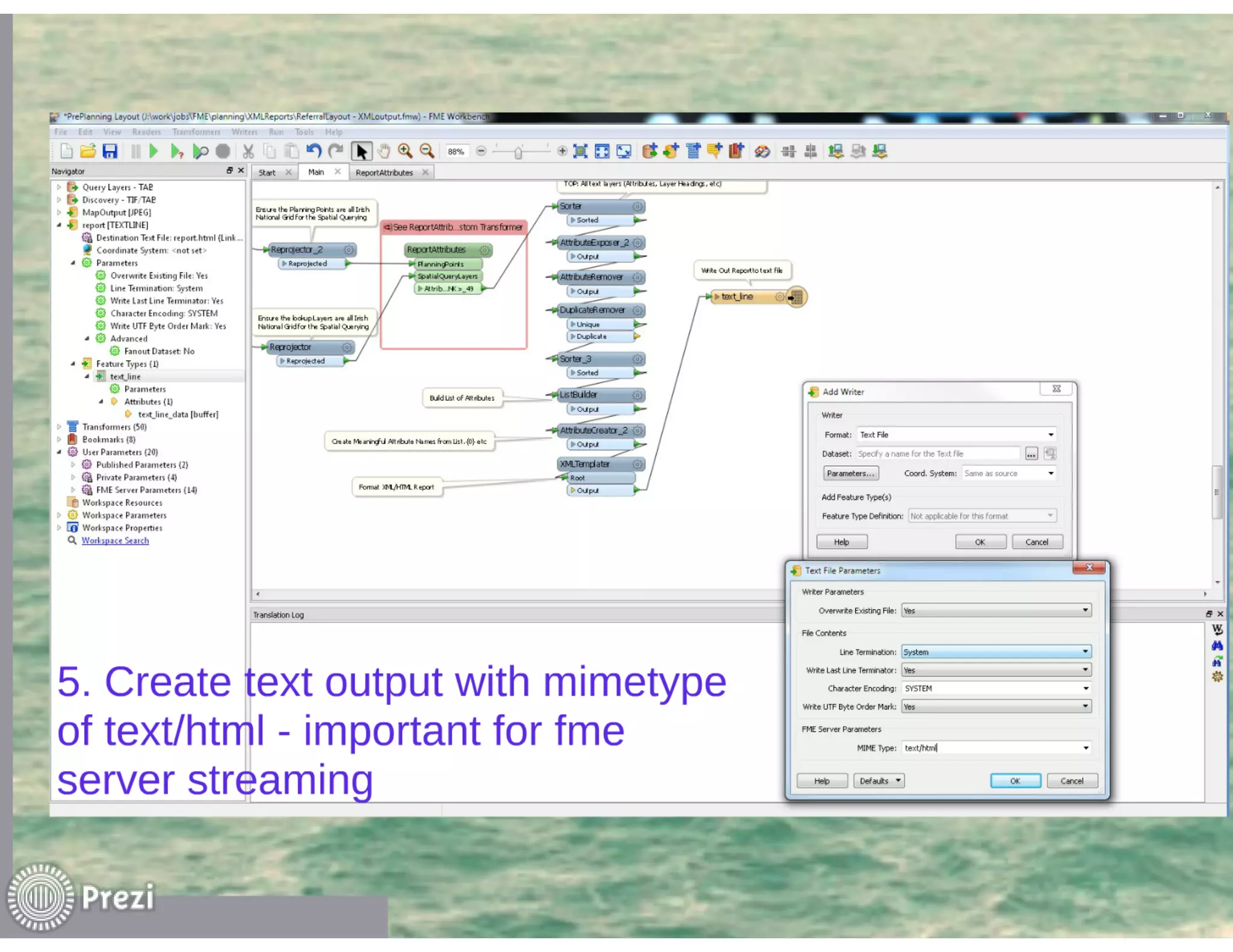This screenshot has height=952, width=1233.
Task: Select the Pan hand tool
Action: click(384, 151)
